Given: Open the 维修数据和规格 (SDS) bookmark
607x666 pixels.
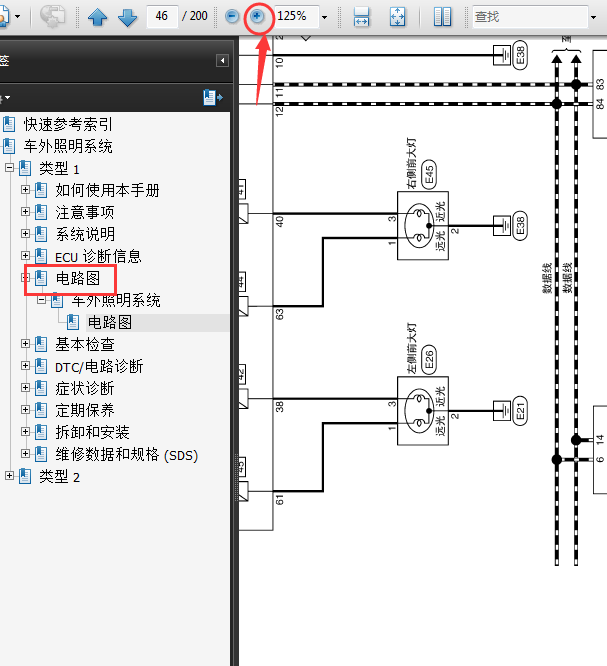Looking at the screenshot, I should point(127,455).
